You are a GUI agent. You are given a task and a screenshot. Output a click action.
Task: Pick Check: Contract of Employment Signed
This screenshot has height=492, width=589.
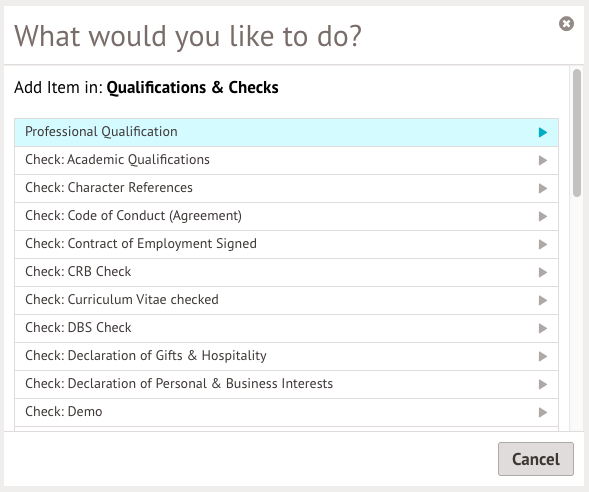286,244
